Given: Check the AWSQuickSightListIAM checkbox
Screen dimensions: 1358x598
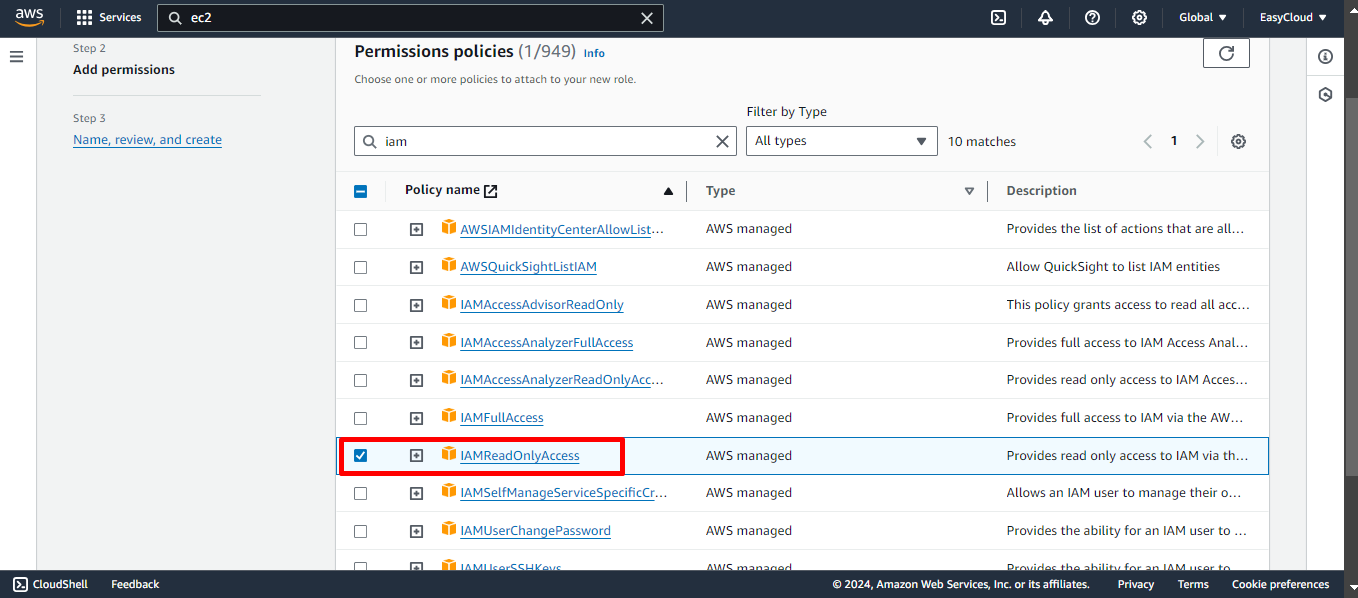Looking at the screenshot, I should [x=361, y=267].
